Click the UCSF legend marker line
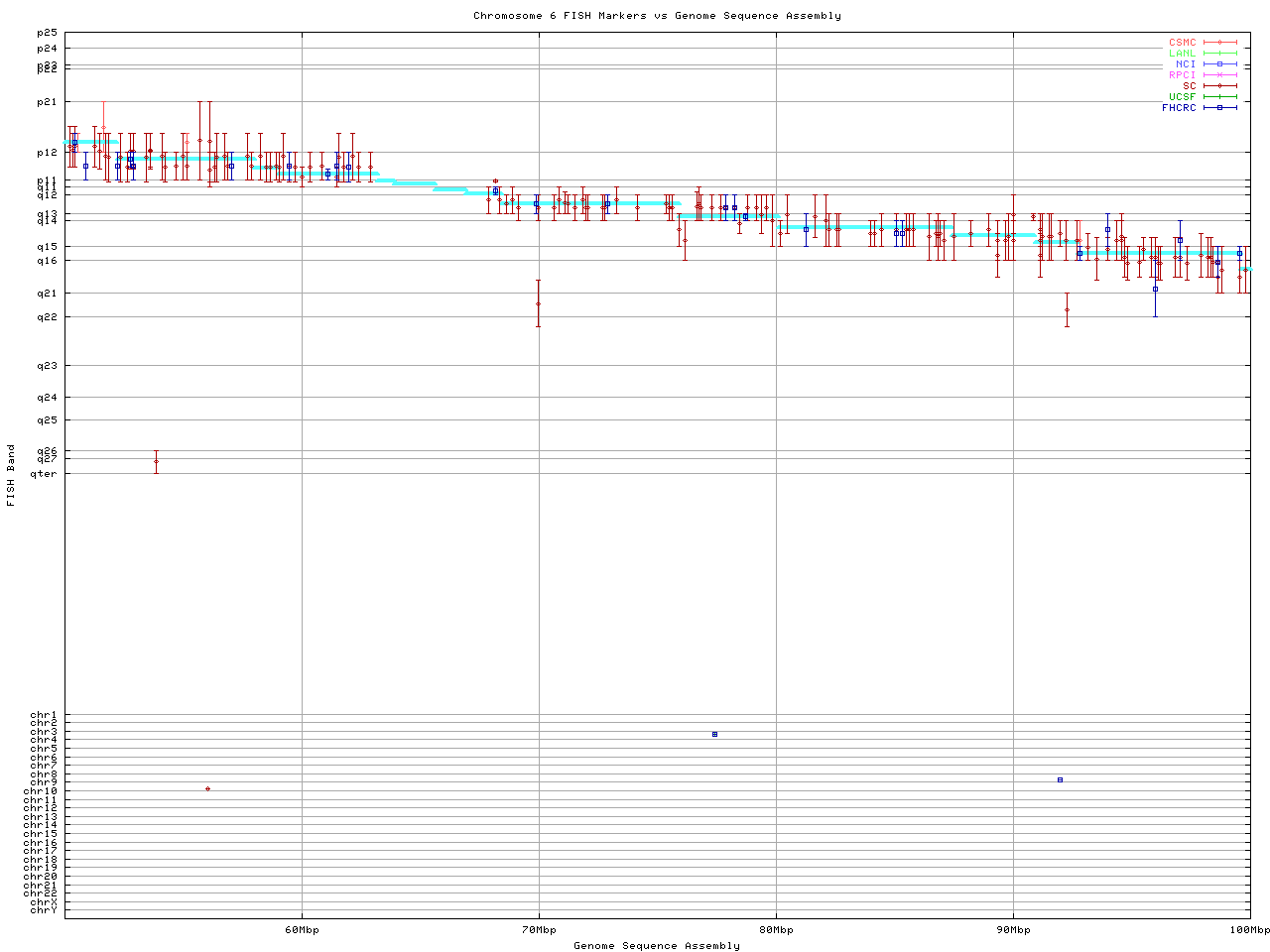Viewport: 1270px width, 952px height. [1219, 97]
